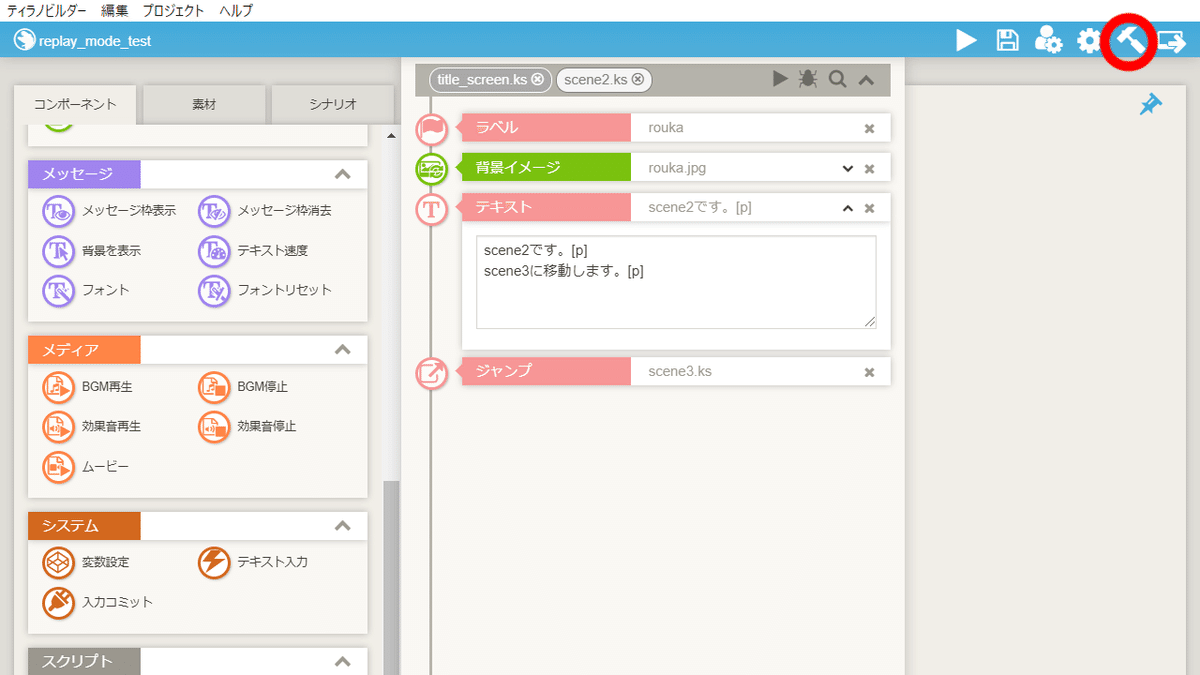Click inside the scene2 text editing area

click(676, 282)
